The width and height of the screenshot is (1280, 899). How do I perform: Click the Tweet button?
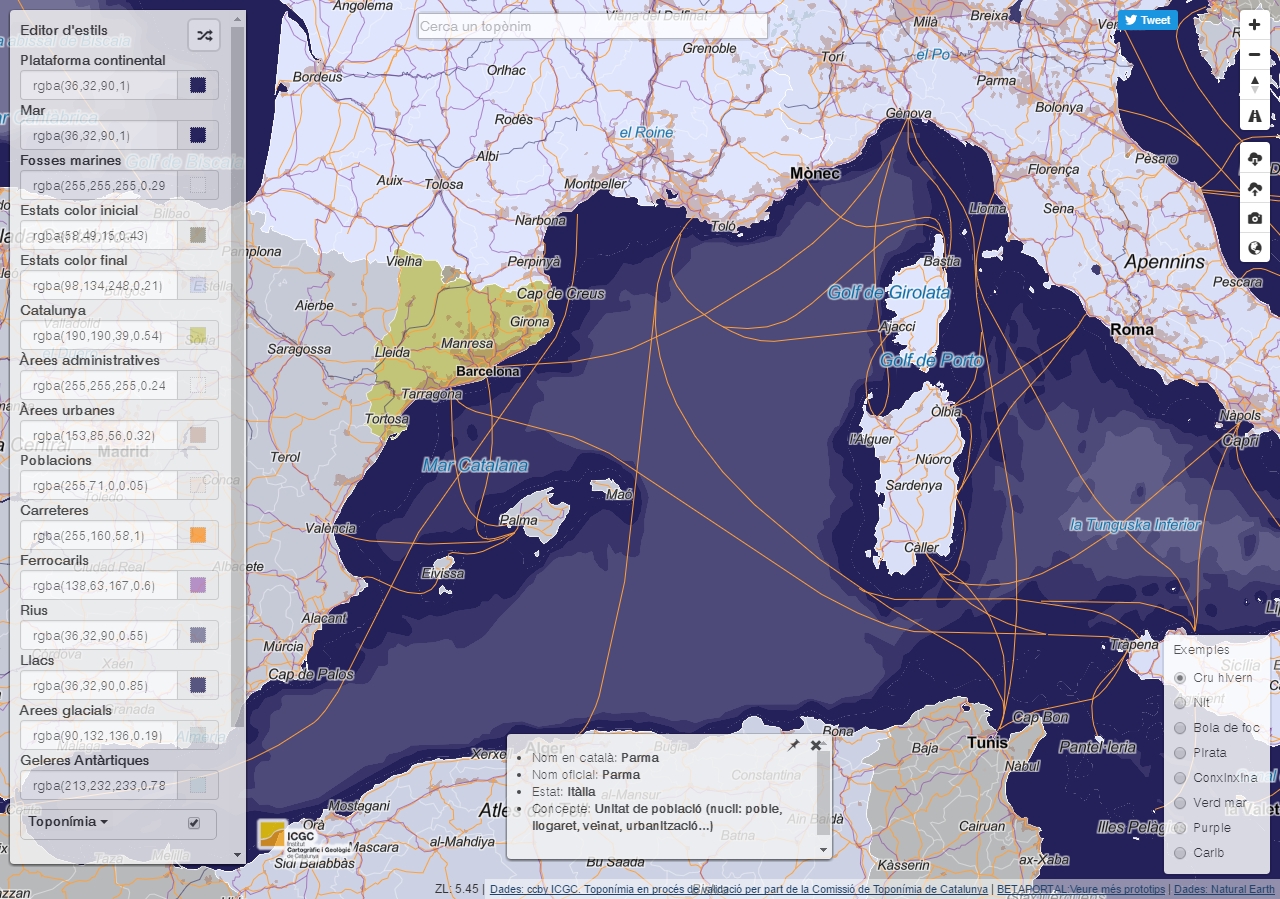(1147, 20)
